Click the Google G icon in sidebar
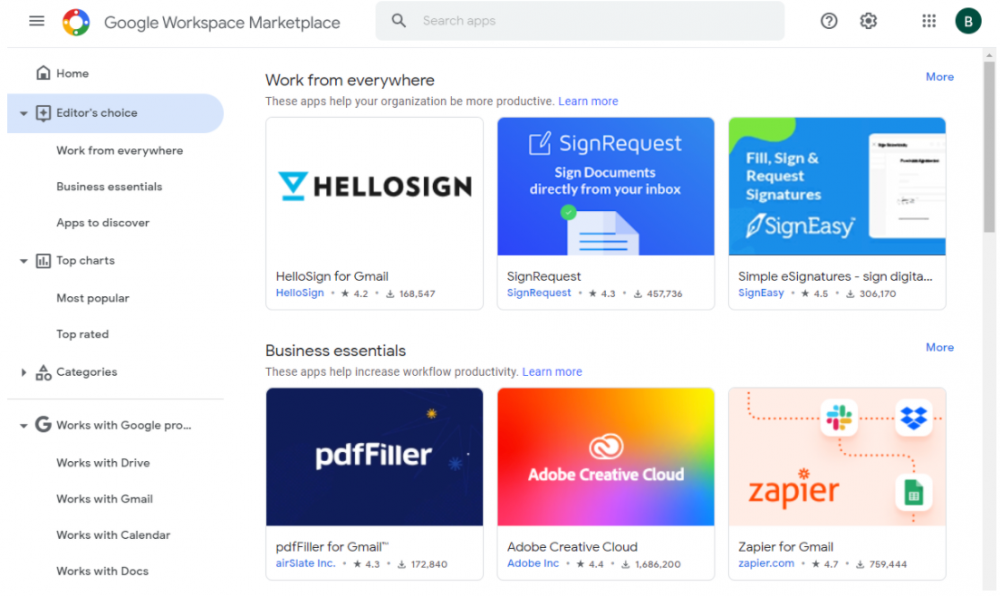 tap(43, 425)
